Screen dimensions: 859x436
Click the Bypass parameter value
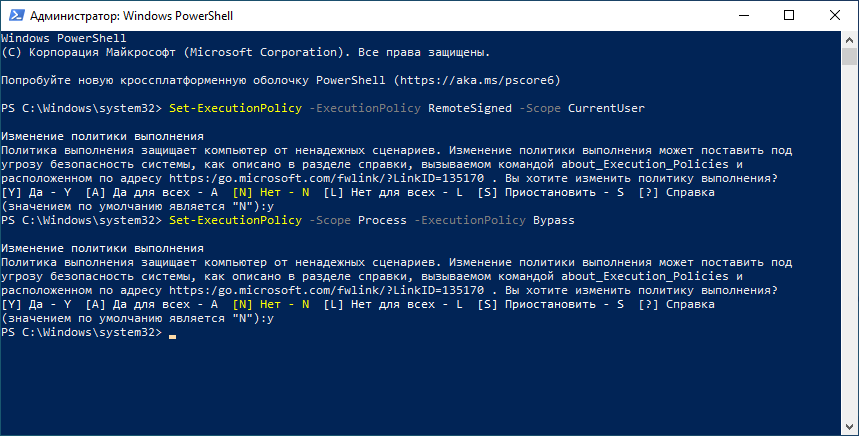(554, 220)
